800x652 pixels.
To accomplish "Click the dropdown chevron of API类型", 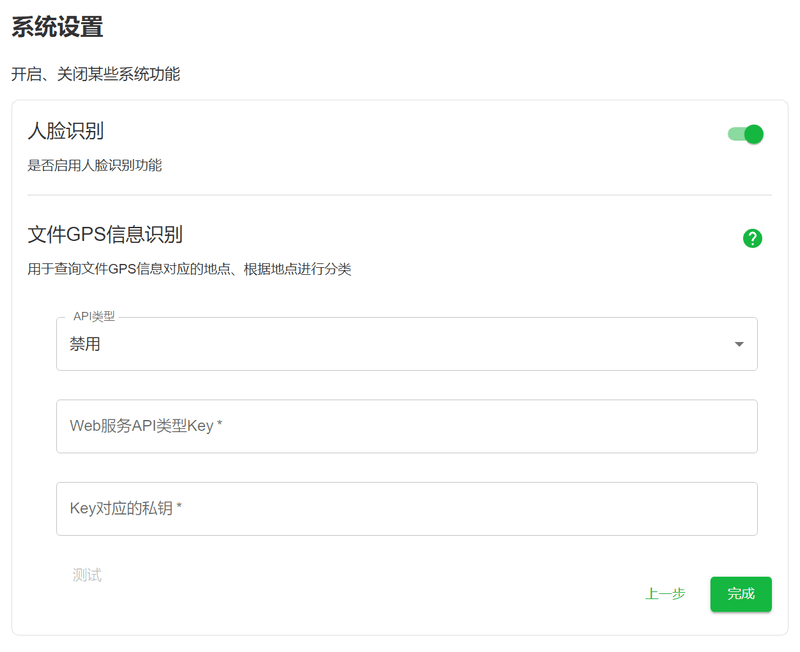I will pyautogui.click(x=739, y=344).
